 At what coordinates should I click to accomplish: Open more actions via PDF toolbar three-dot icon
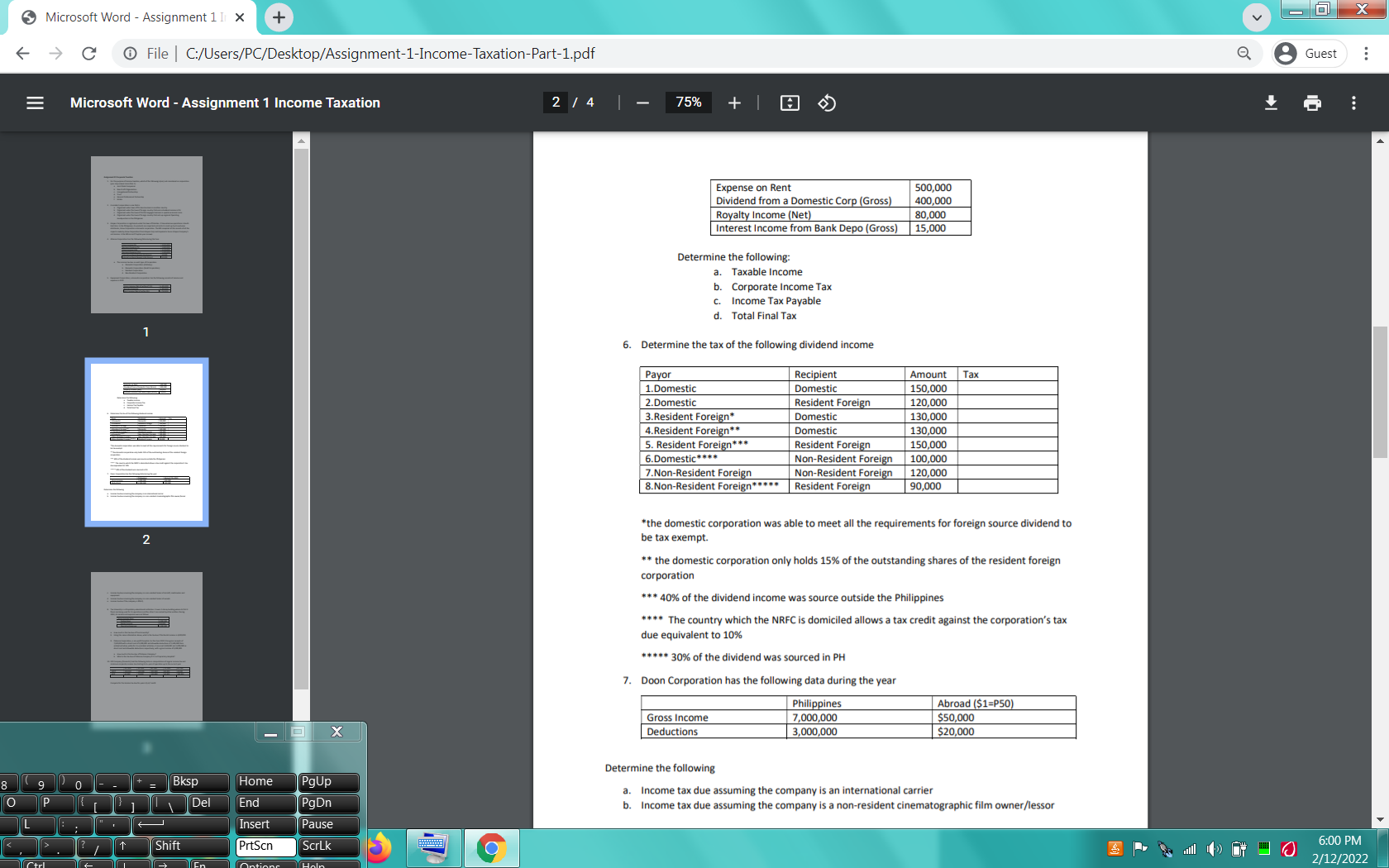point(1353,103)
